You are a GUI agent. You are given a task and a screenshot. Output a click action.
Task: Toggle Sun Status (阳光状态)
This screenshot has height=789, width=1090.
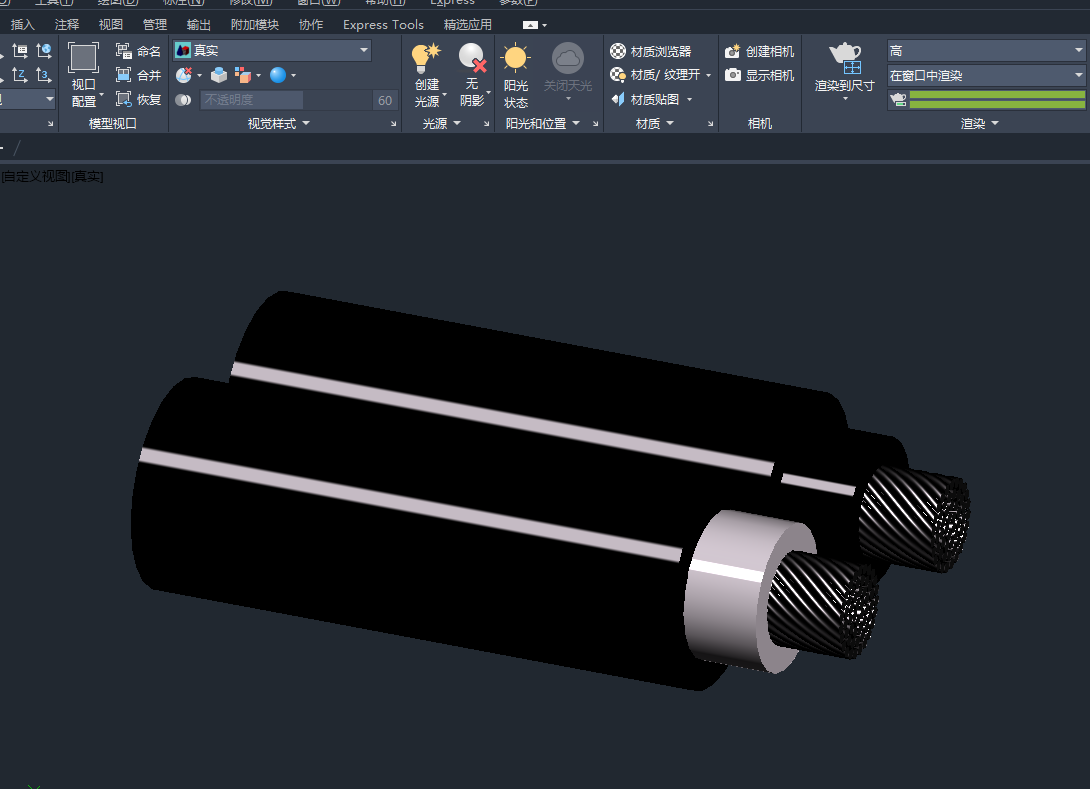point(516,60)
